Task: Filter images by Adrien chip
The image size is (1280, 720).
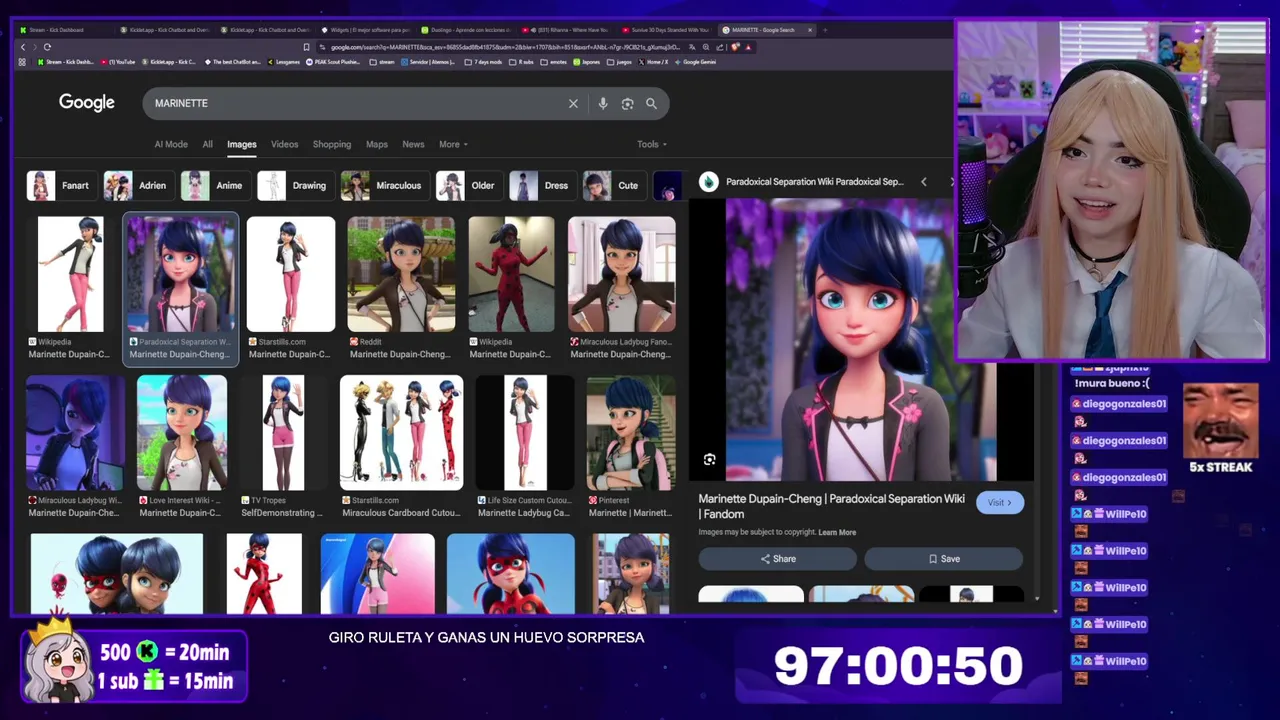Action: 137,186
